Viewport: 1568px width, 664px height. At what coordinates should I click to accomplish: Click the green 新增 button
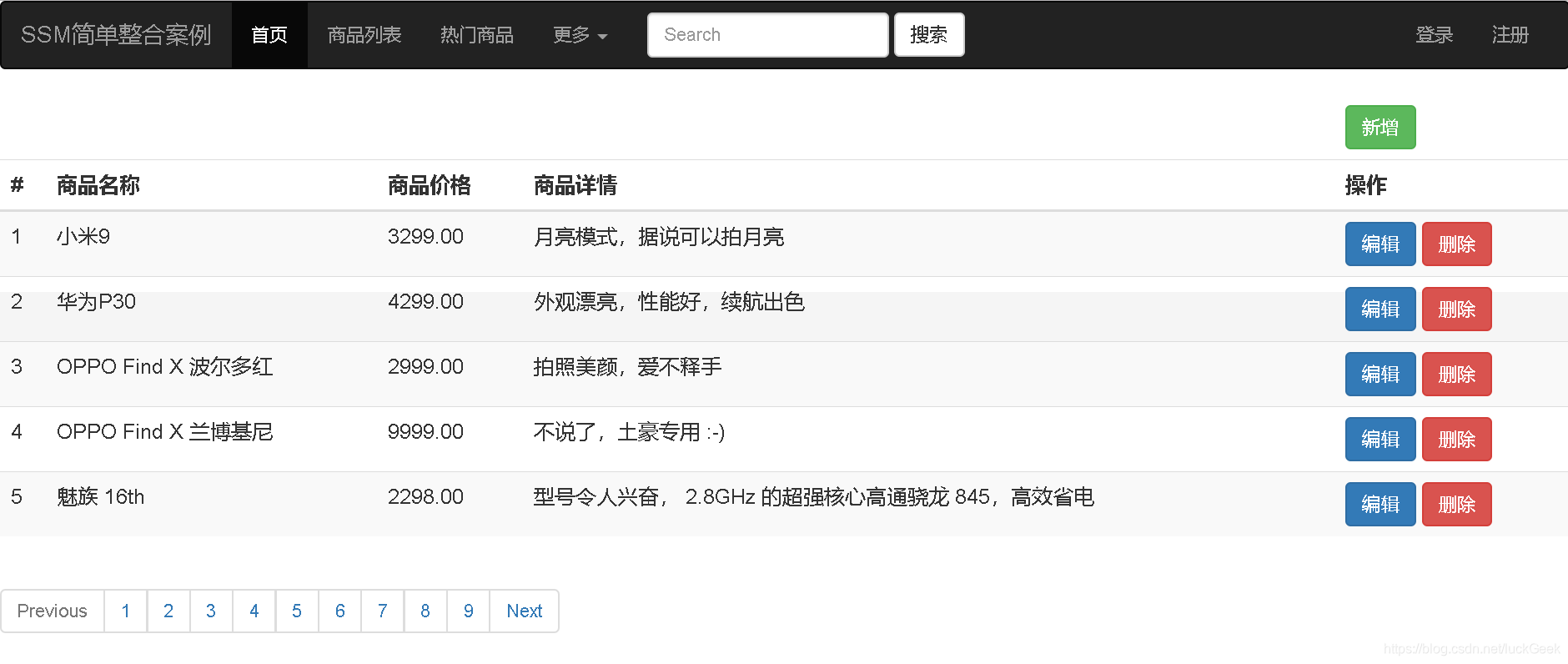click(1380, 128)
